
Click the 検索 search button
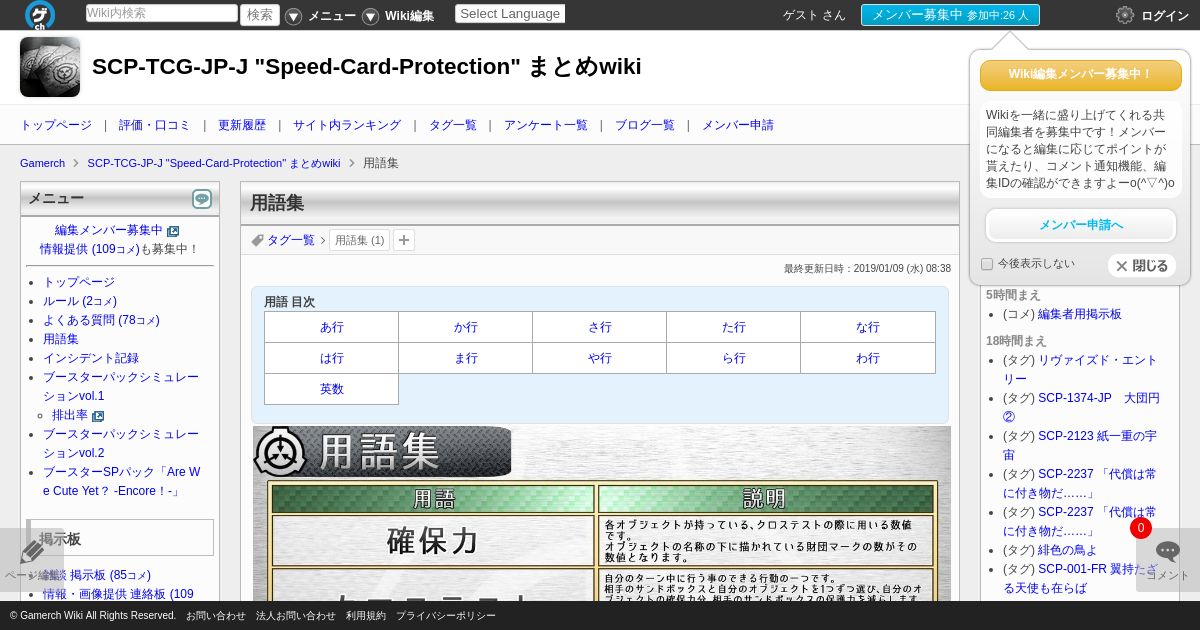(x=260, y=15)
